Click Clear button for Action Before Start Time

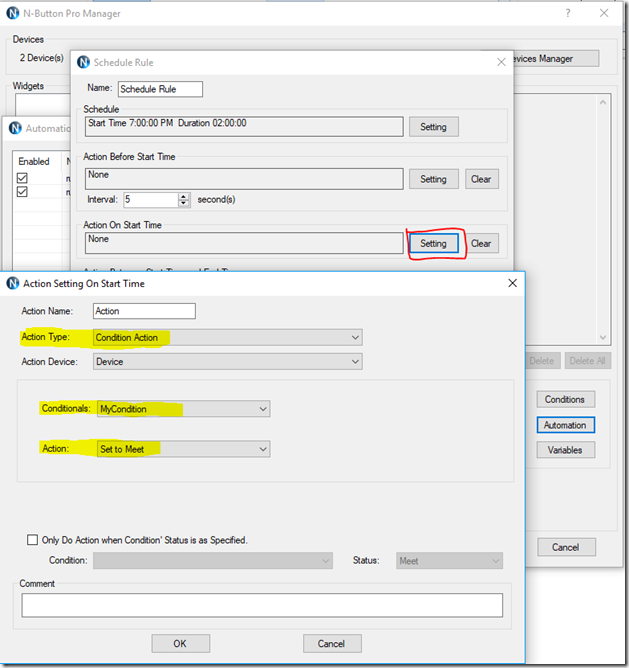(x=482, y=179)
